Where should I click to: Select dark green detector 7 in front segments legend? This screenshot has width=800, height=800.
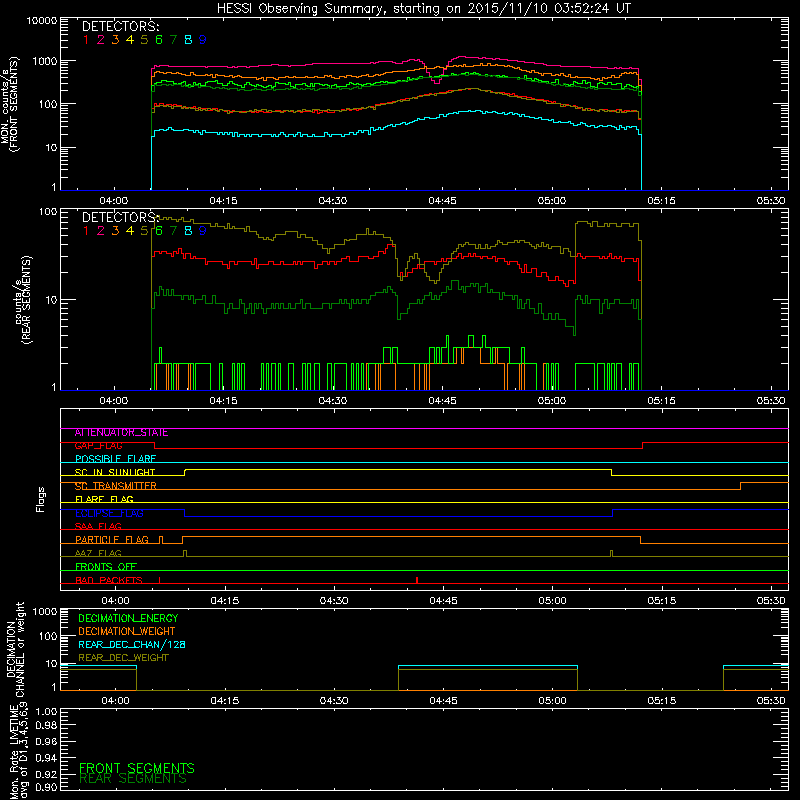click(x=173, y=39)
